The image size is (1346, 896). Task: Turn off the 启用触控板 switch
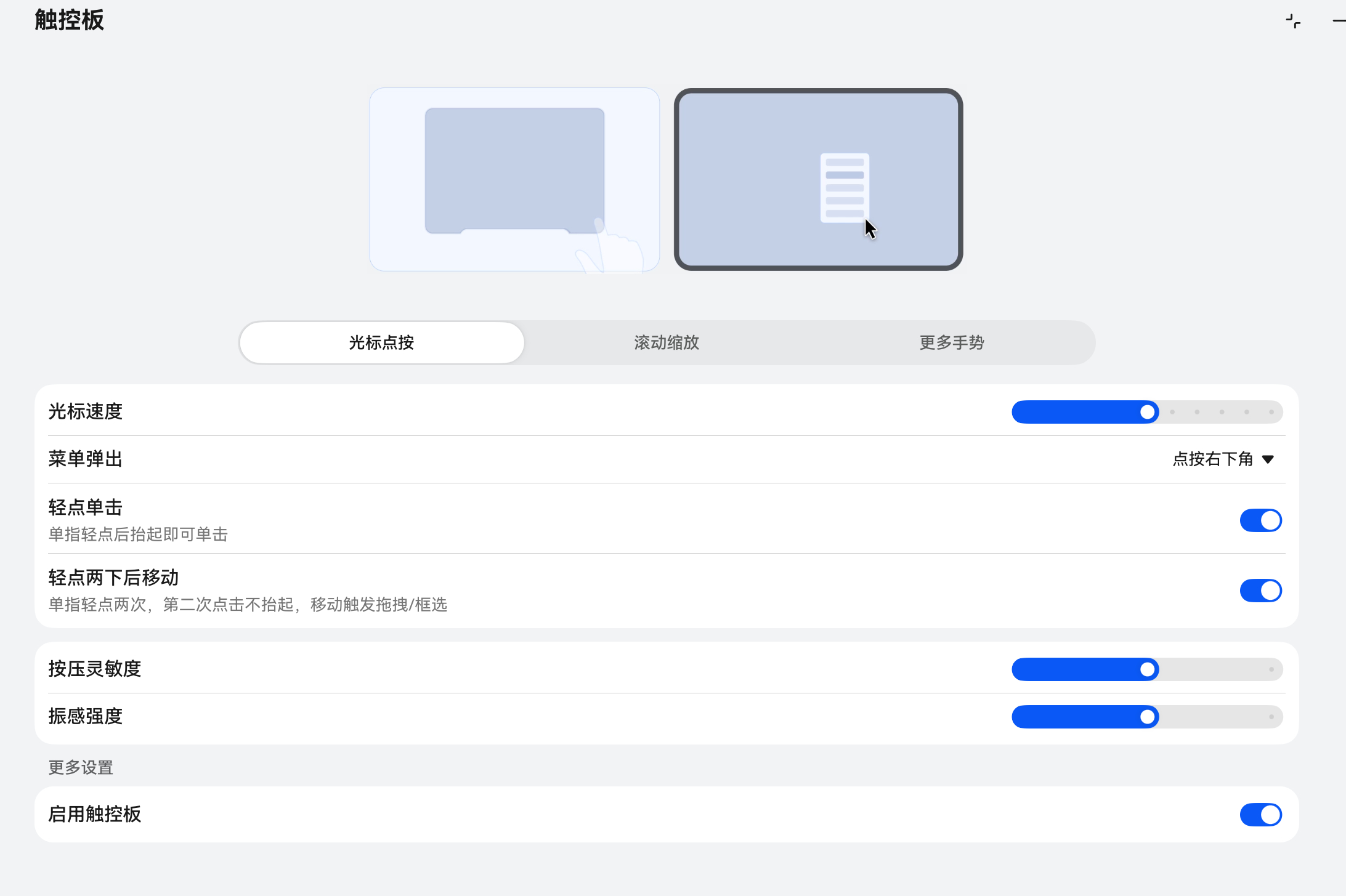pyautogui.click(x=1260, y=815)
